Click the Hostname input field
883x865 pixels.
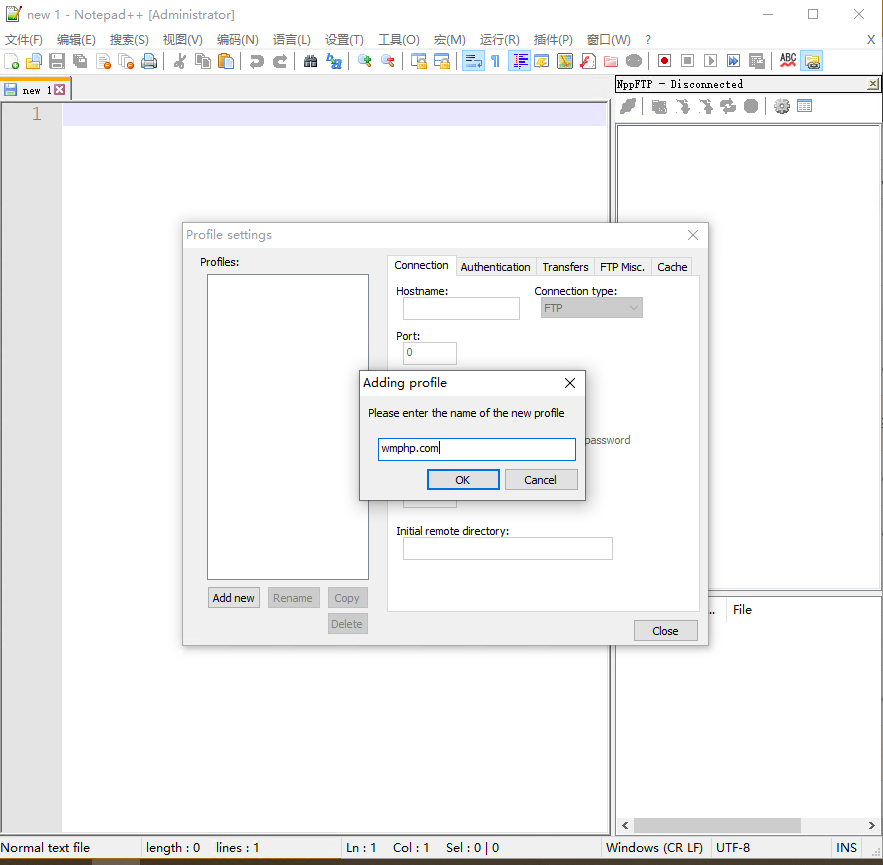[x=461, y=309]
